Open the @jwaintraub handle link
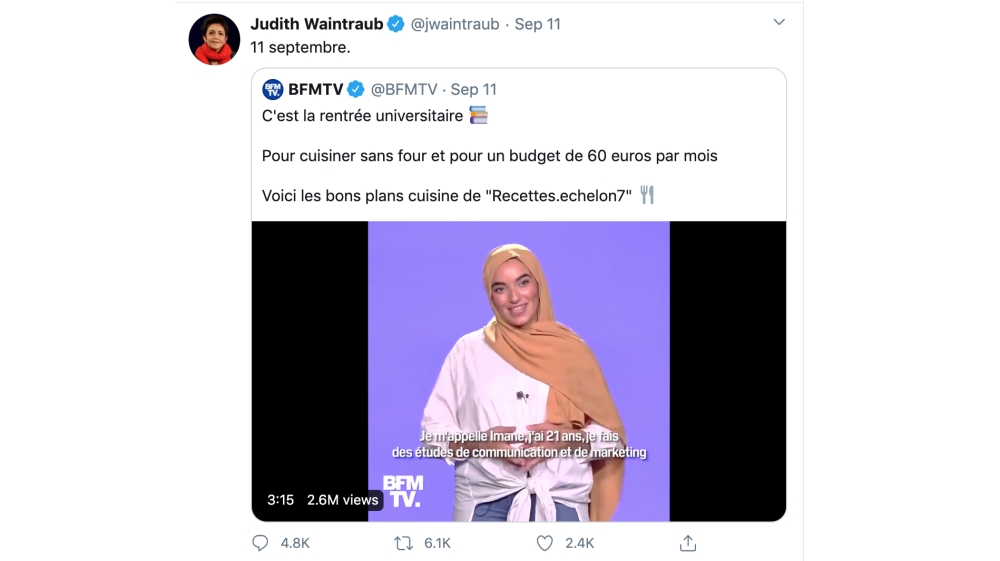 coord(455,24)
